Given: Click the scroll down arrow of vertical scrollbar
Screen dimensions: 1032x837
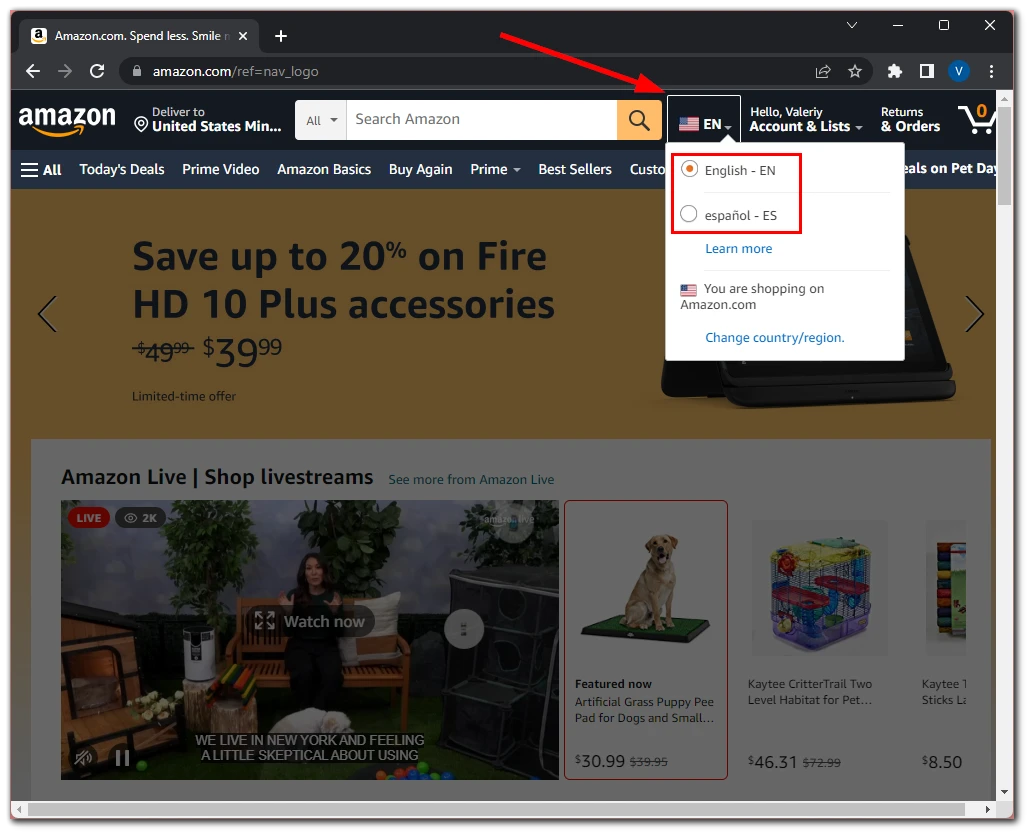Looking at the screenshot, I should [x=1004, y=792].
